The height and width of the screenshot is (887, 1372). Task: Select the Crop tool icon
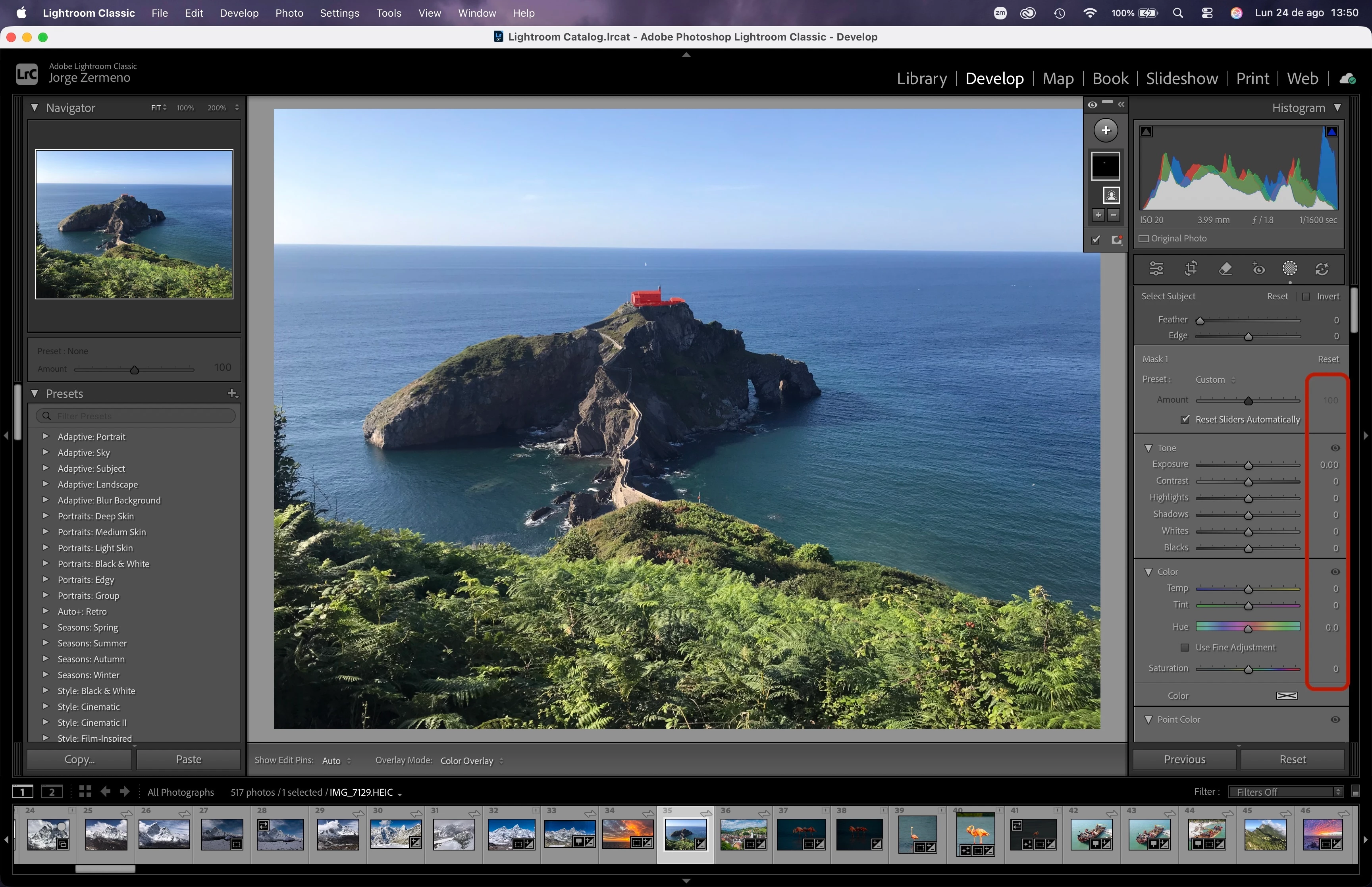tap(1191, 268)
